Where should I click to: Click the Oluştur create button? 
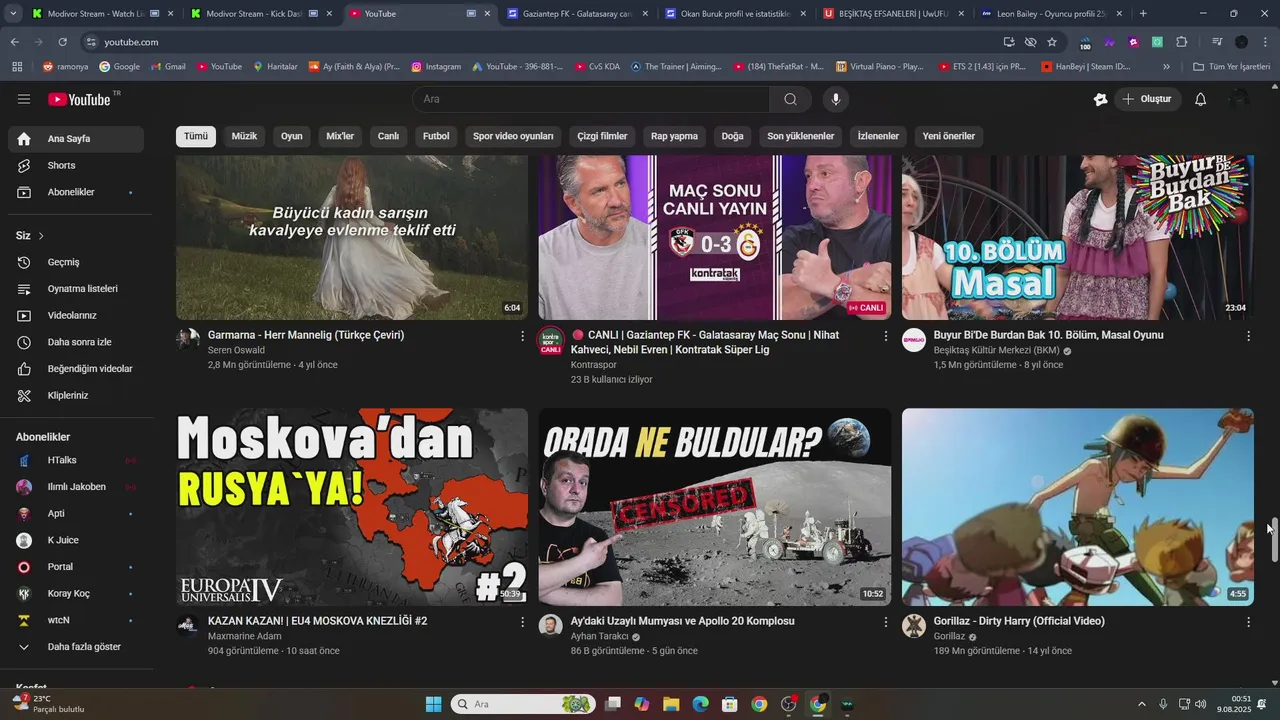(1148, 99)
